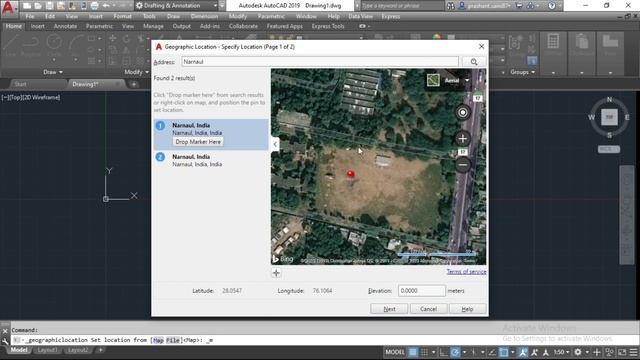Click the Annotation Monitor plus icon

pos(597,352)
